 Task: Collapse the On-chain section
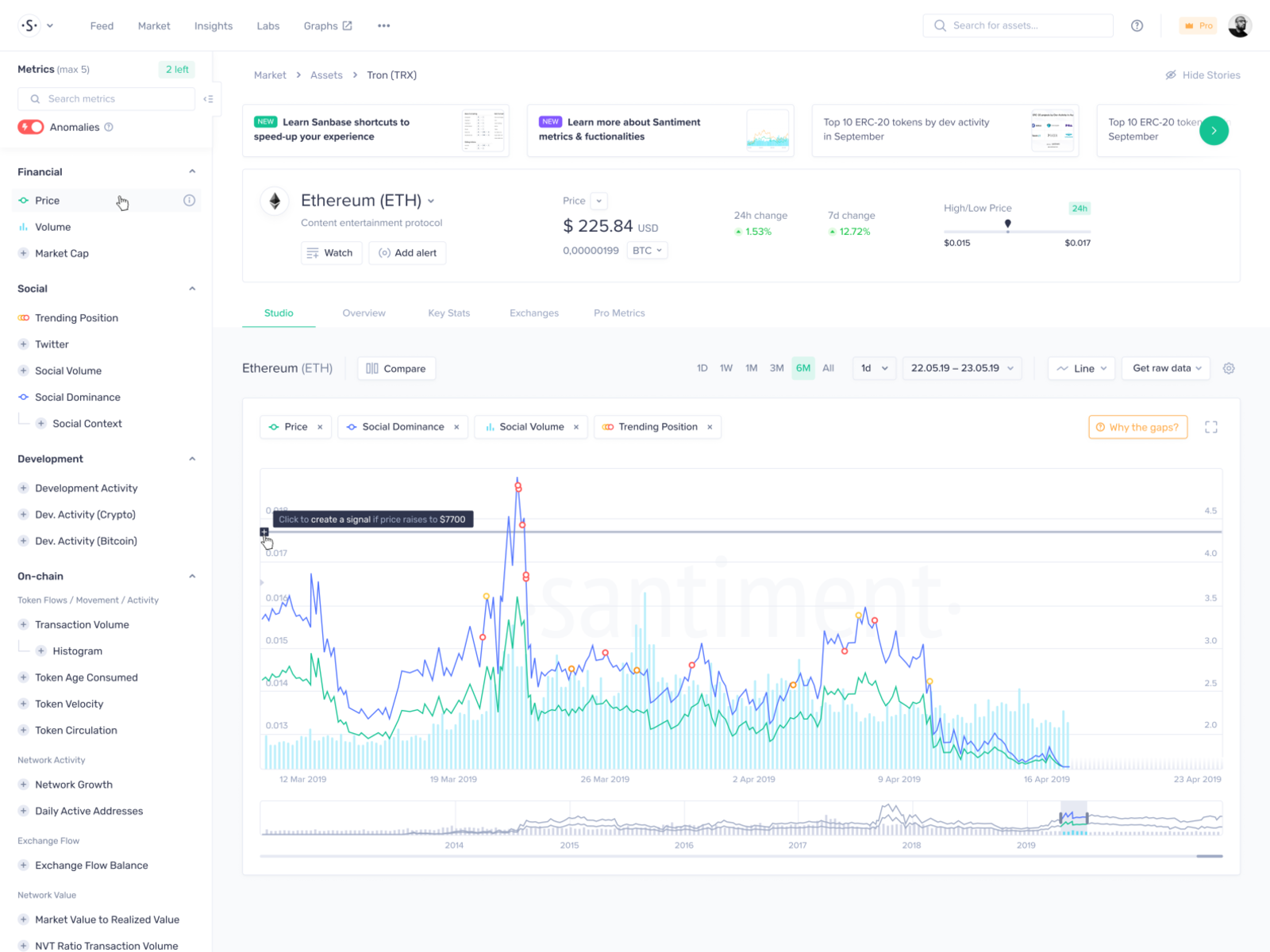click(x=192, y=576)
